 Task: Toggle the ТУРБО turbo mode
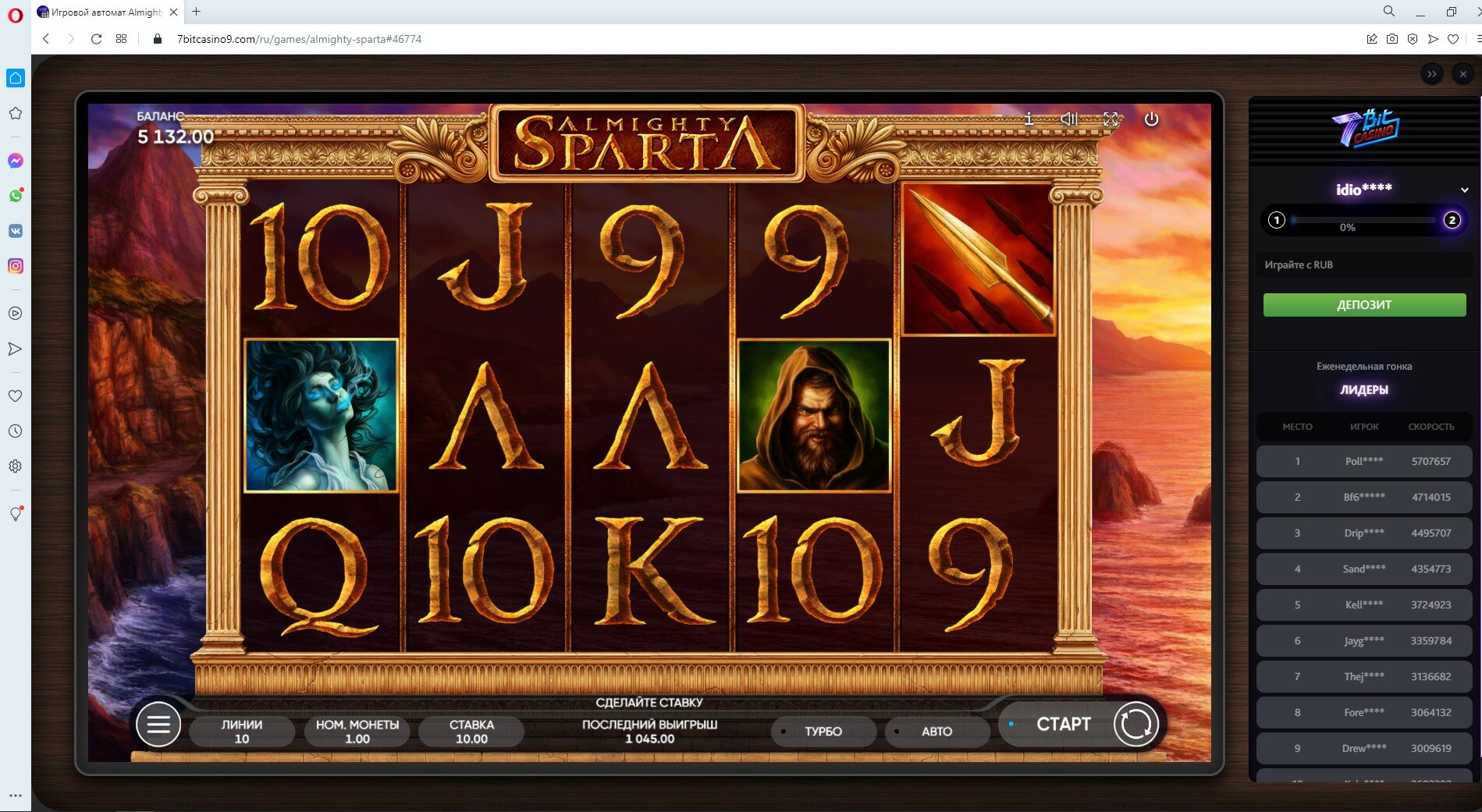(x=823, y=731)
